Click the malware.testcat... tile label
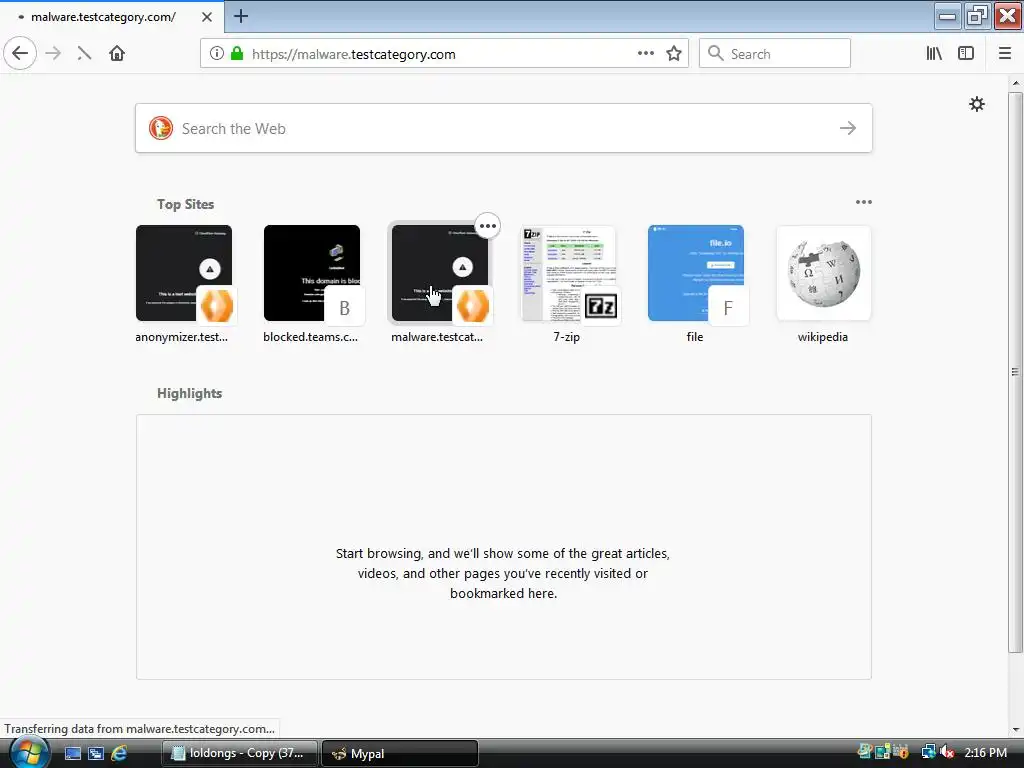 pyautogui.click(x=437, y=337)
